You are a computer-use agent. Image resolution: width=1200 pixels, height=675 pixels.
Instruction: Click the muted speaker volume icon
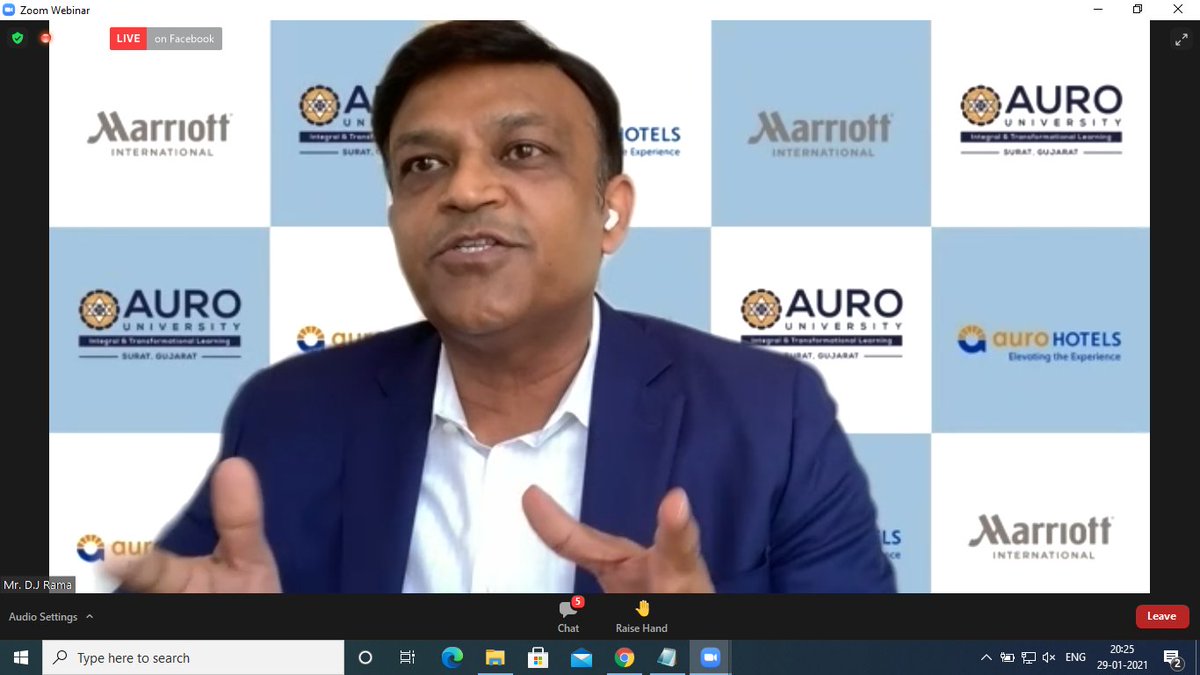[x=1049, y=657]
